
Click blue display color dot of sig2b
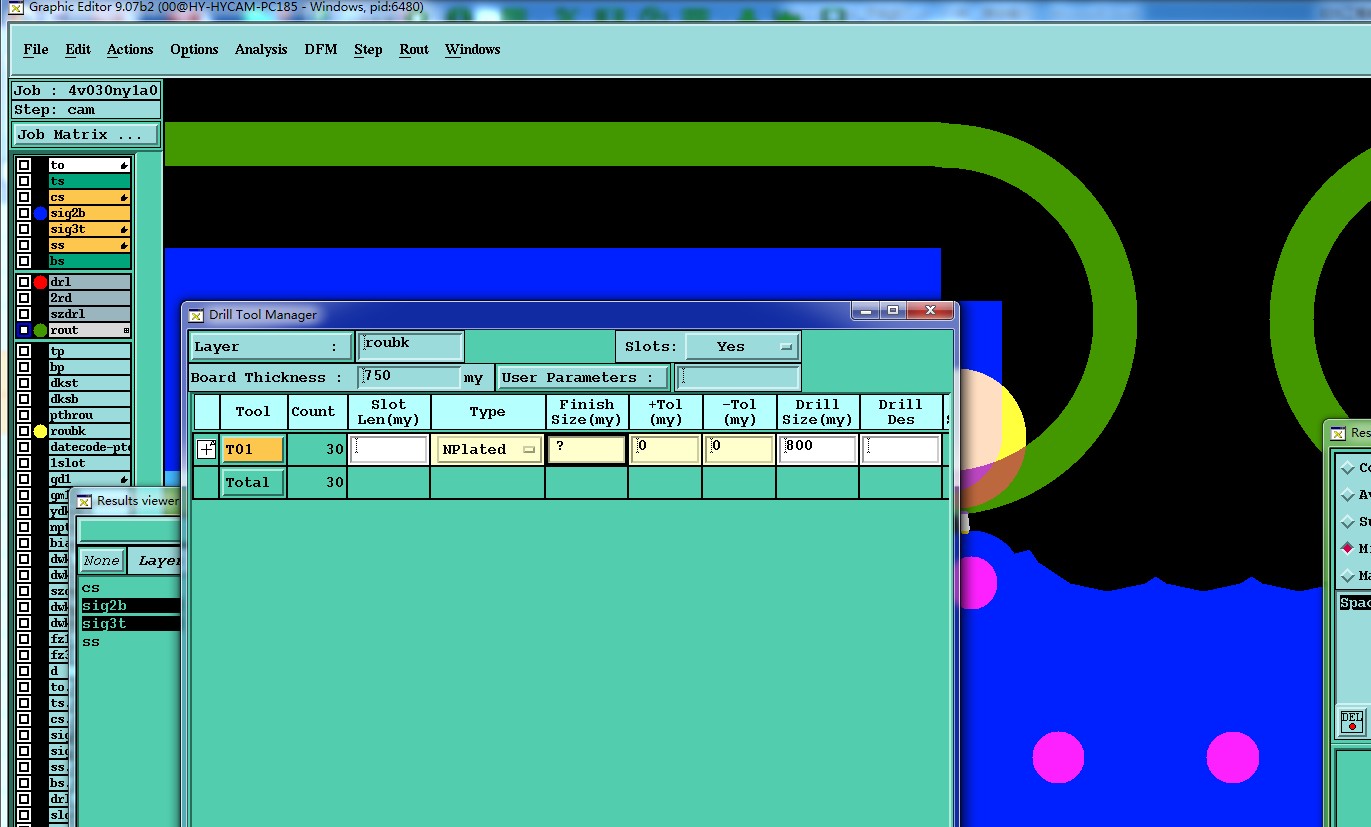point(40,213)
